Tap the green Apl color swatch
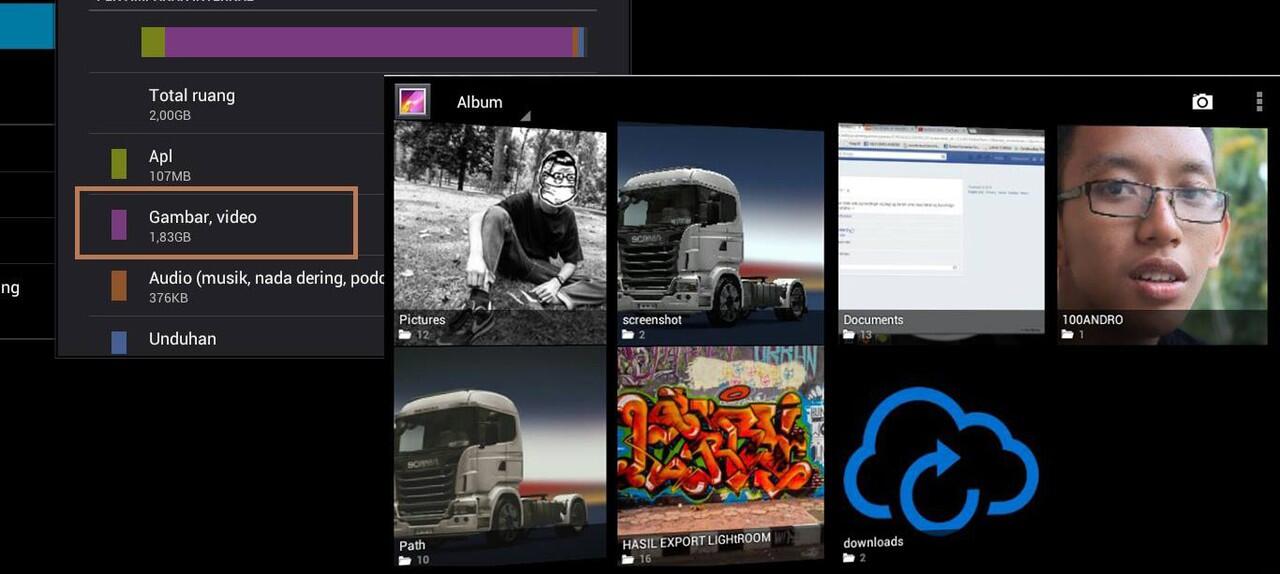The width and height of the screenshot is (1280, 574). click(119, 164)
